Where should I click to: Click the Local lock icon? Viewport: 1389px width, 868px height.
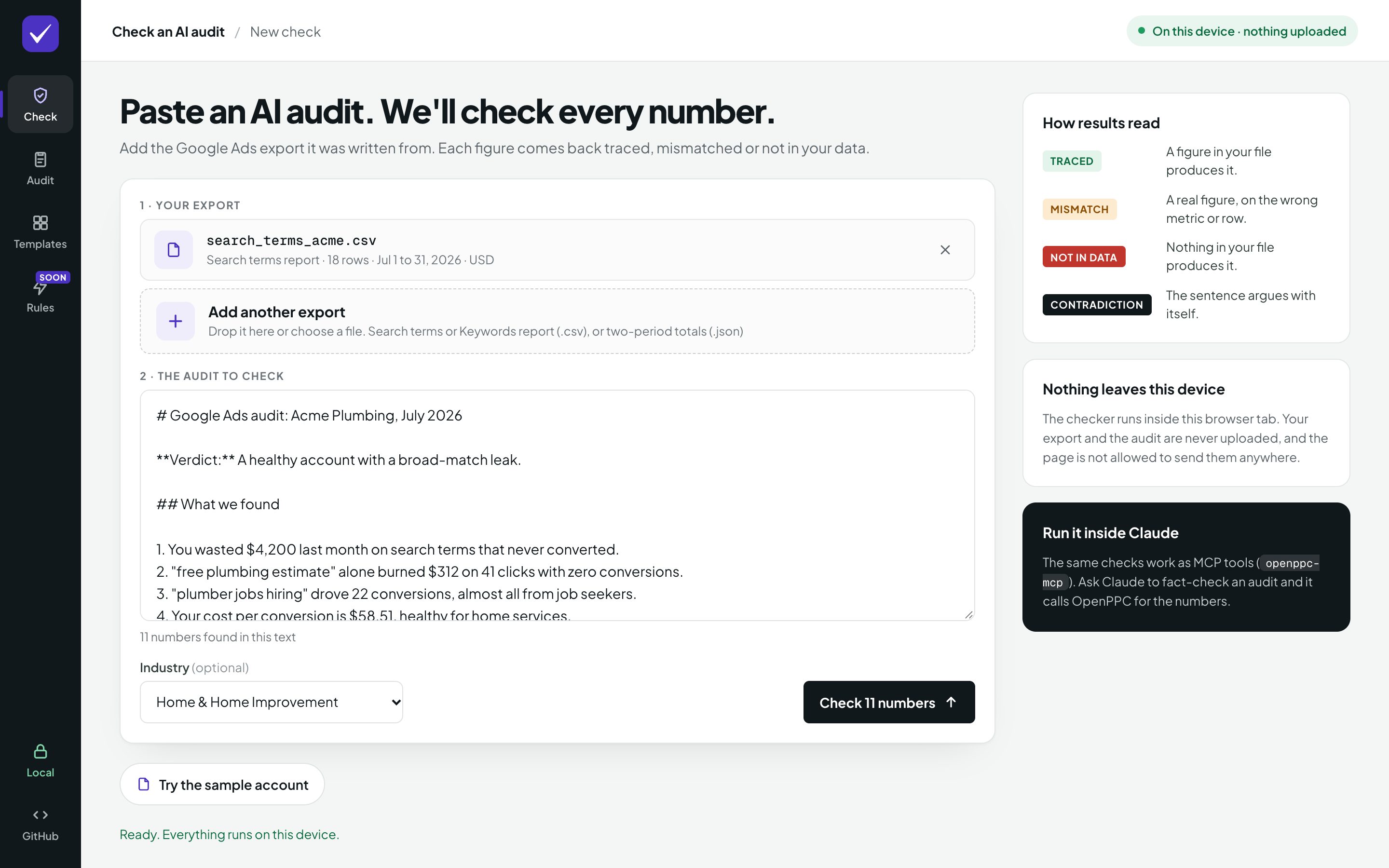point(40,751)
